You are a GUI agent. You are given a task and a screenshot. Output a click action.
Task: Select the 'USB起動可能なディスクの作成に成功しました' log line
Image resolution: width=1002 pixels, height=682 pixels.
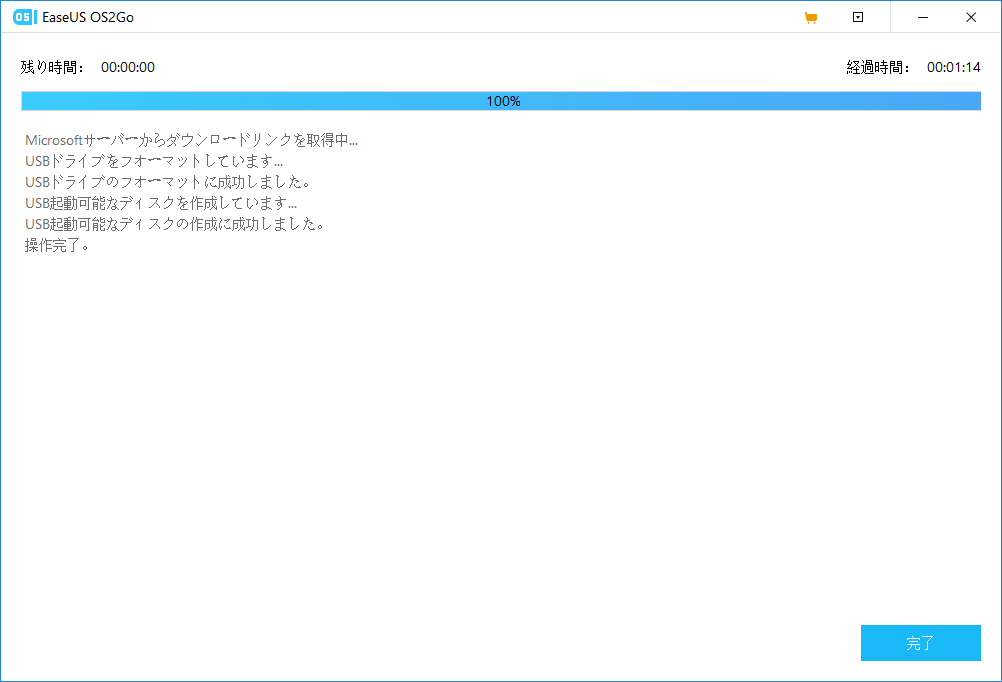point(174,224)
